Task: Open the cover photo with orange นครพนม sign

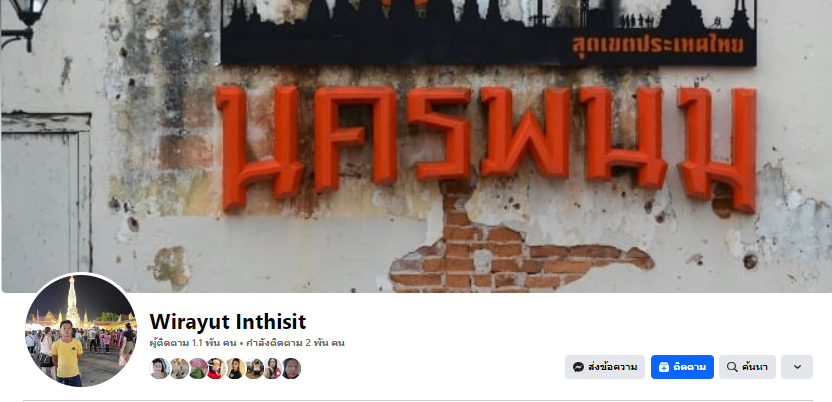Action: click(416, 146)
